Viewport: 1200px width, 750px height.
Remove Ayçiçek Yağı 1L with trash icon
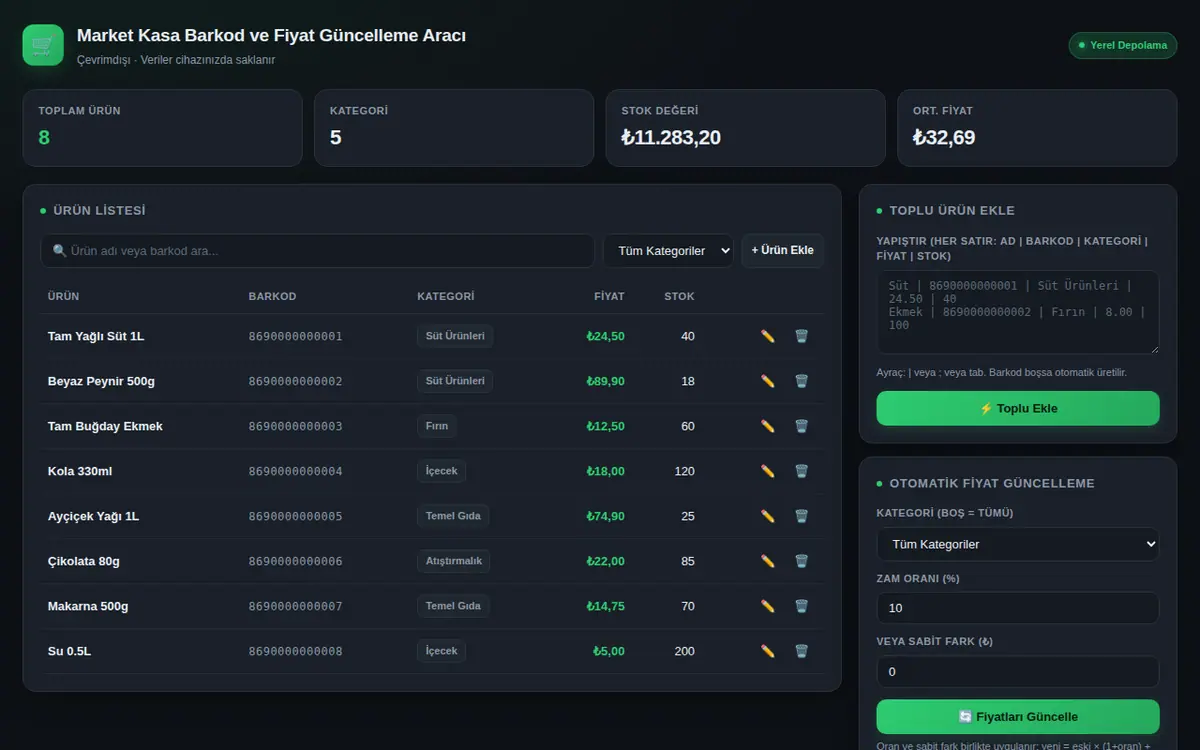[x=801, y=516]
